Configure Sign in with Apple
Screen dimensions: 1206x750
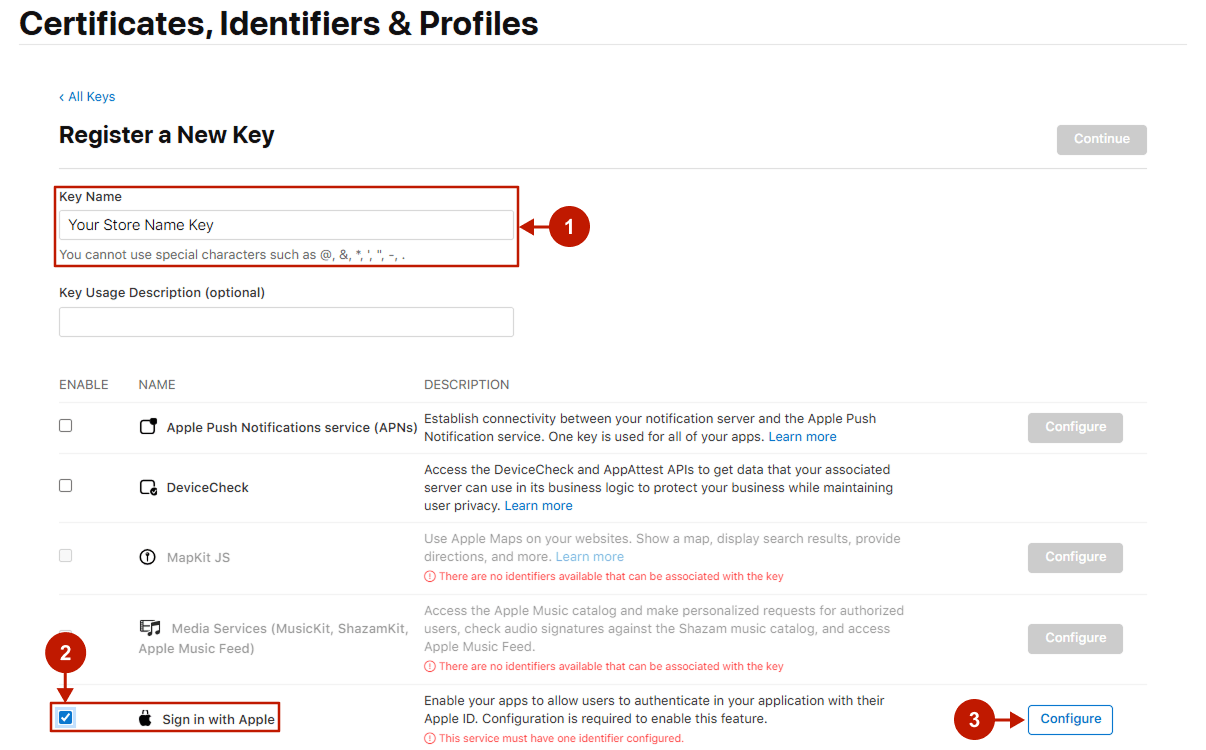[x=1070, y=719]
